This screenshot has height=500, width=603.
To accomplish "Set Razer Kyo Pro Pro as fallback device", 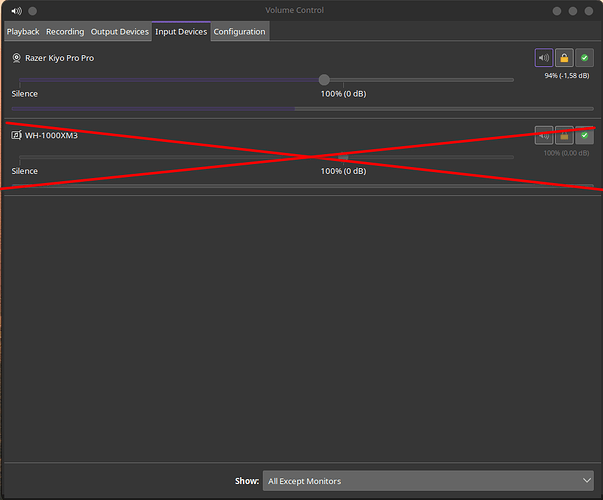I will coord(585,58).
